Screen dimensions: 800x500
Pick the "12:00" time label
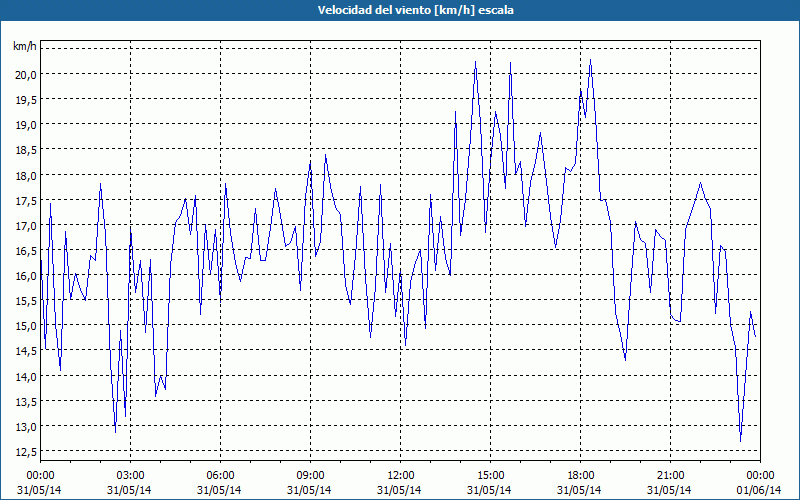[401, 476]
